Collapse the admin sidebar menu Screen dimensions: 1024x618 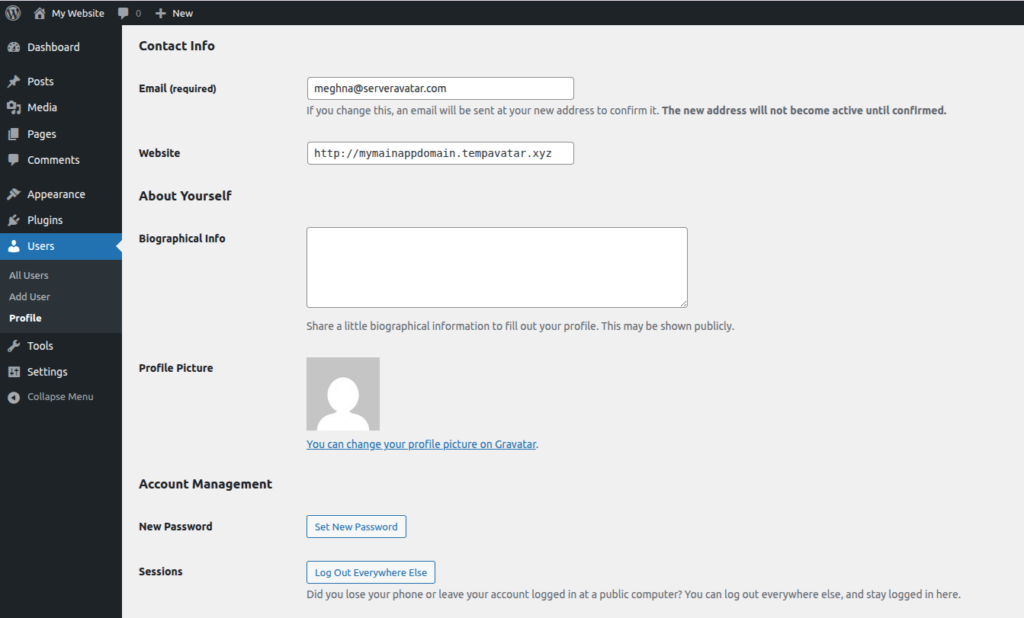point(51,396)
